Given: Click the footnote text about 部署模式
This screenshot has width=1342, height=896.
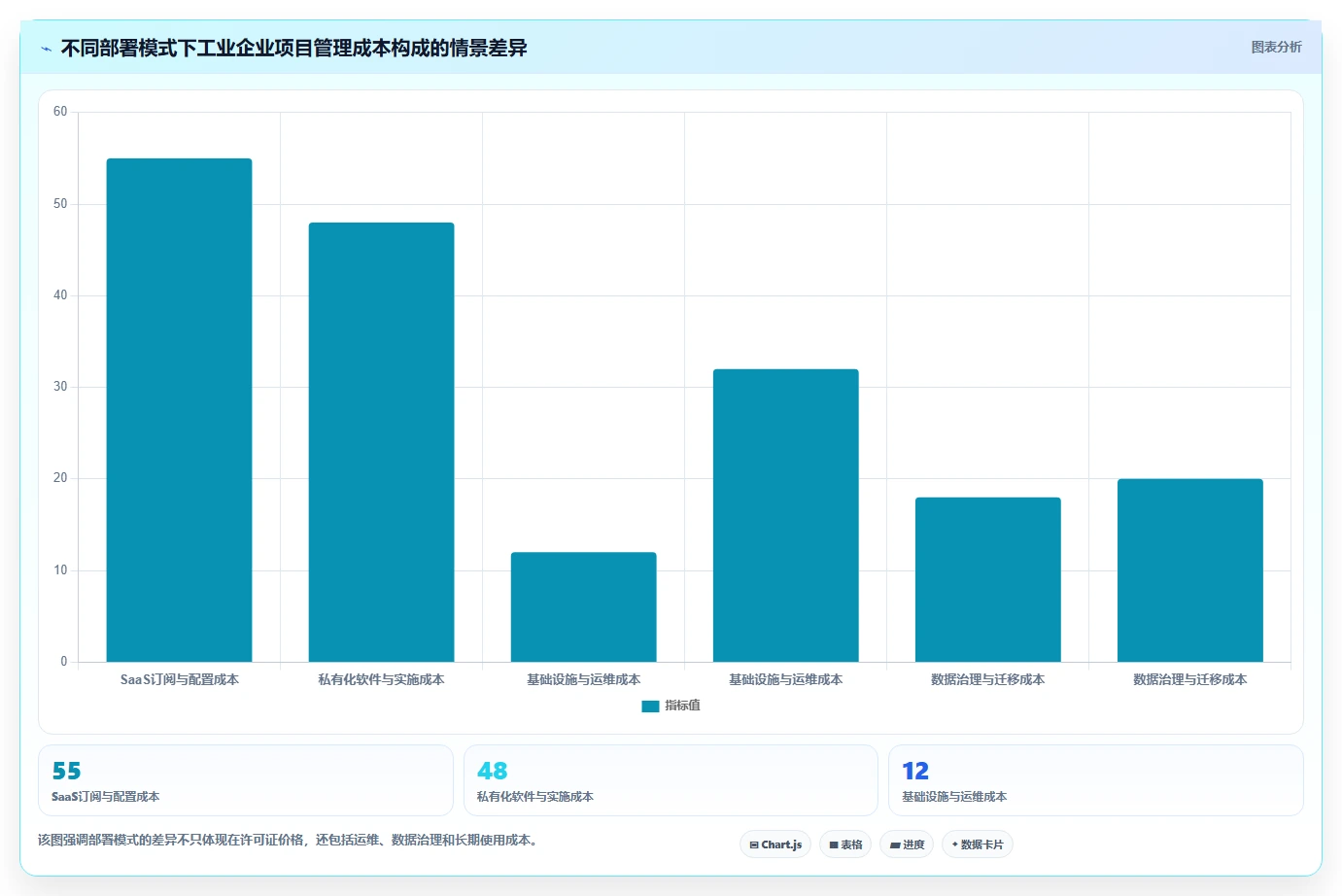Looking at the screenshot, I should point(289,840).
